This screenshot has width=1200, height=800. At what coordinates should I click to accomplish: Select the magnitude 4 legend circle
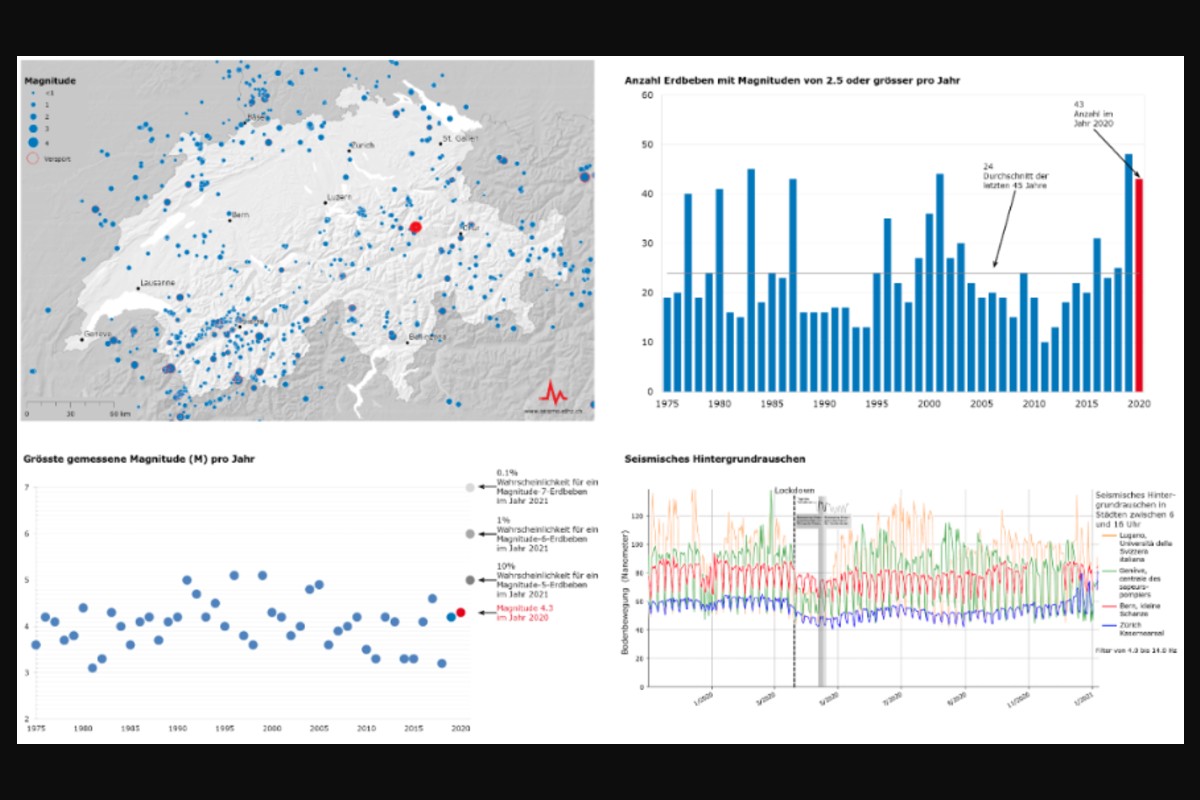[x=33, y=142]
